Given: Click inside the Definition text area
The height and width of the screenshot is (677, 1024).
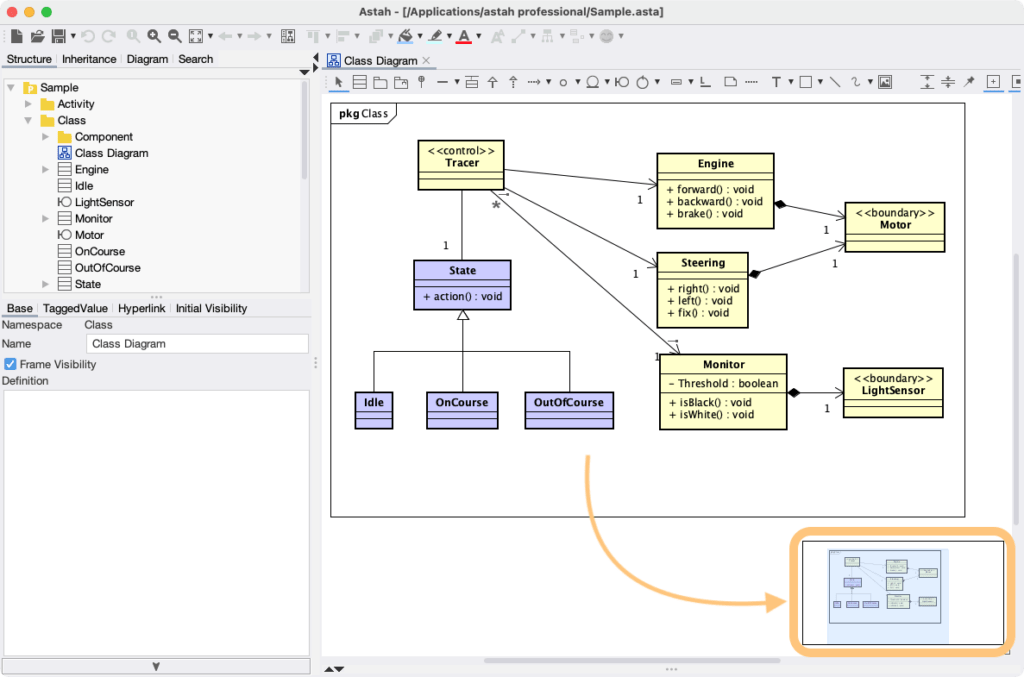Looking at the screenshot, I should (x=156, y=522).
